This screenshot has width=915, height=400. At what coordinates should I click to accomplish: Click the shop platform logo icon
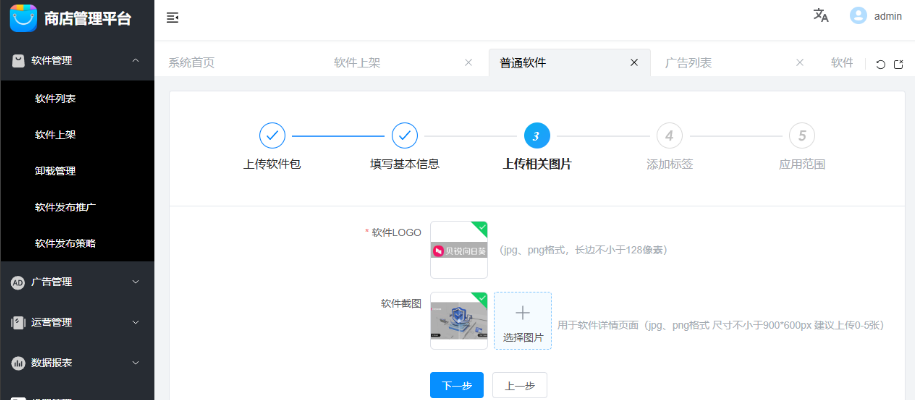[23, 18]
